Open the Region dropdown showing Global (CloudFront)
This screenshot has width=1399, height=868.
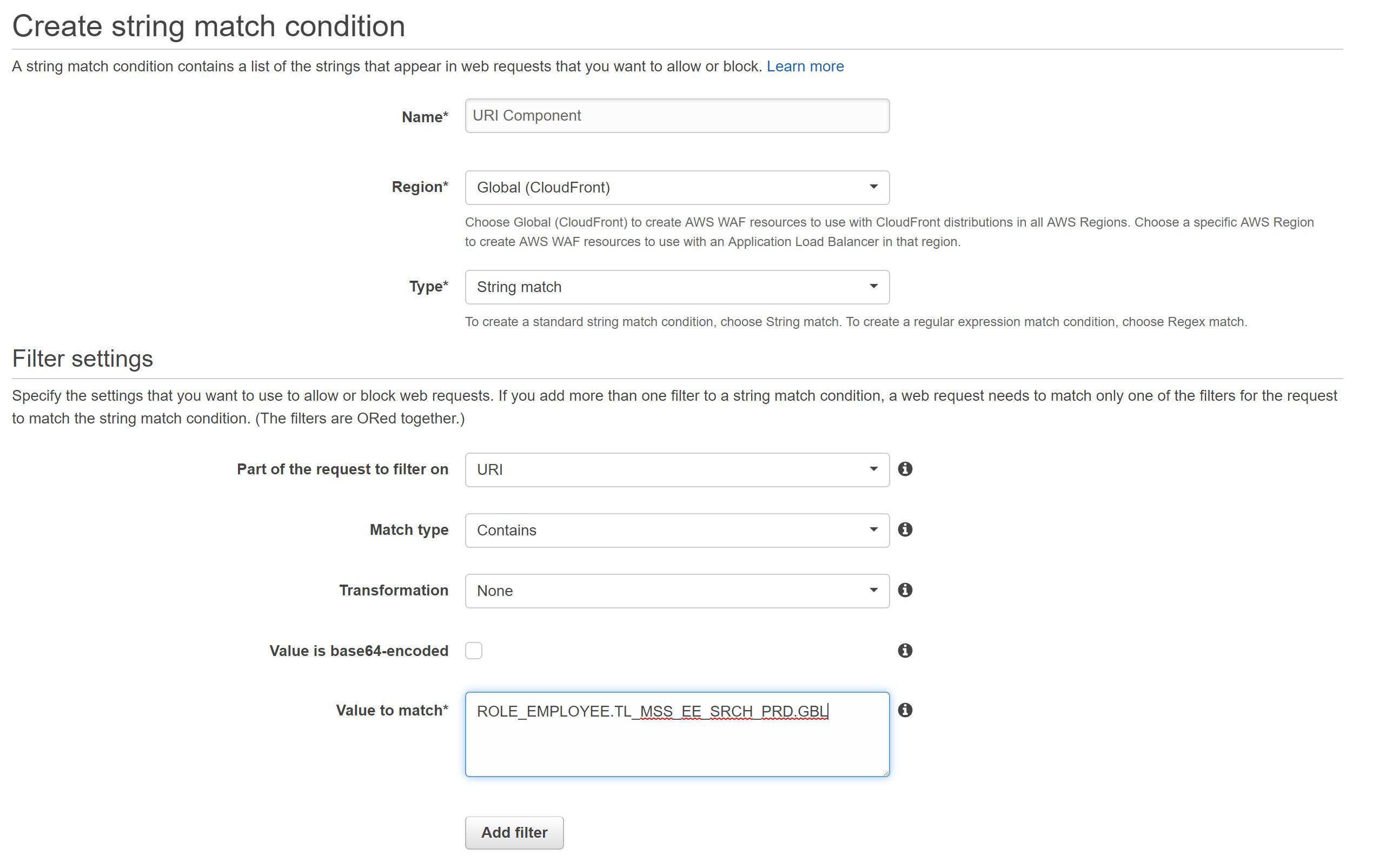tap(677, 188)
